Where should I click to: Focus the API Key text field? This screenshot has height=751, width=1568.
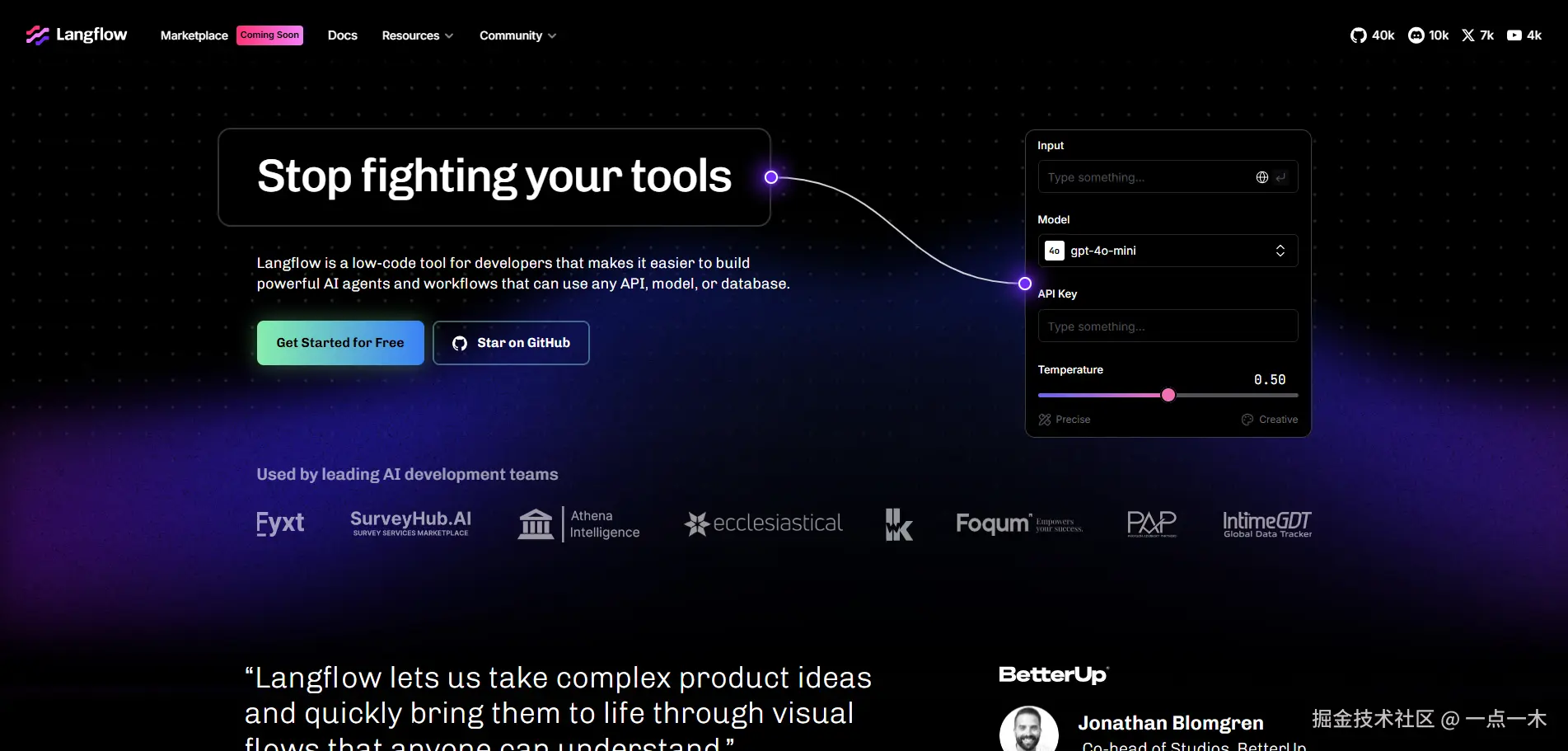pos(1168,326)
